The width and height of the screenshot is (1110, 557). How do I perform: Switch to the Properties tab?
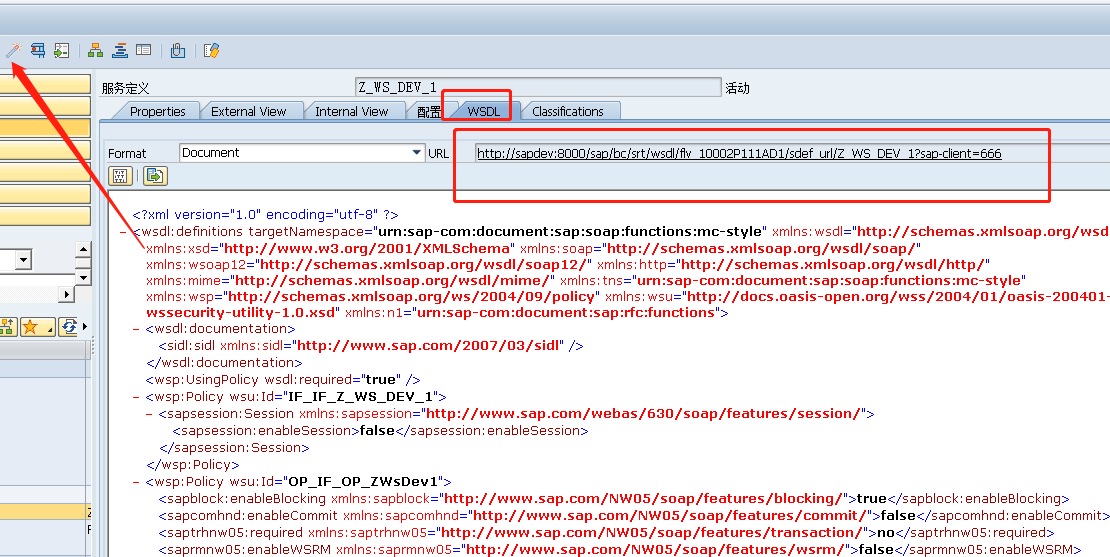click(157, 112)
